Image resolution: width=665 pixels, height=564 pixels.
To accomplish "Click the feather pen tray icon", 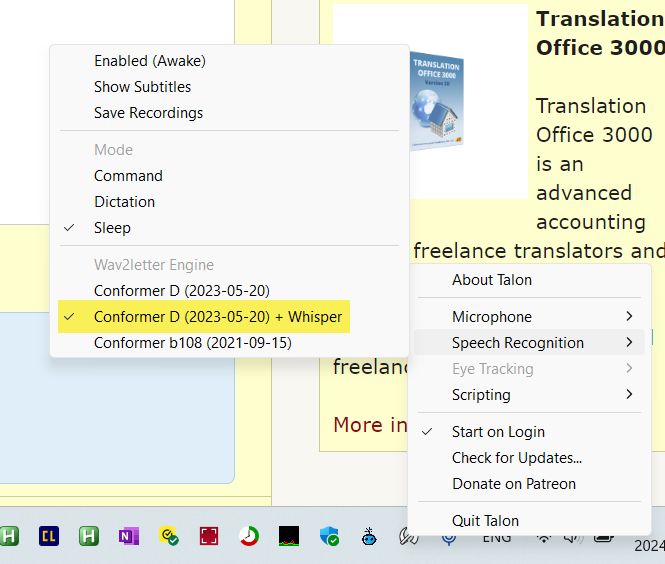I will tap(407, 538).
